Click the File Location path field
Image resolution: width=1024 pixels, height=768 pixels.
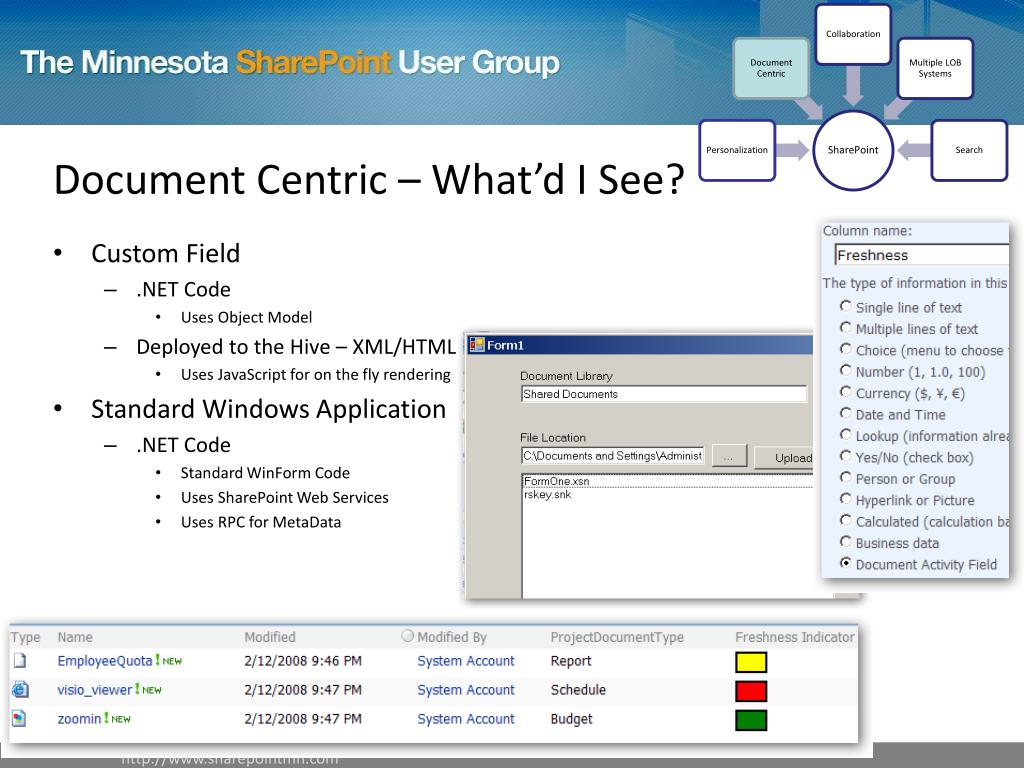coord(613,455)
